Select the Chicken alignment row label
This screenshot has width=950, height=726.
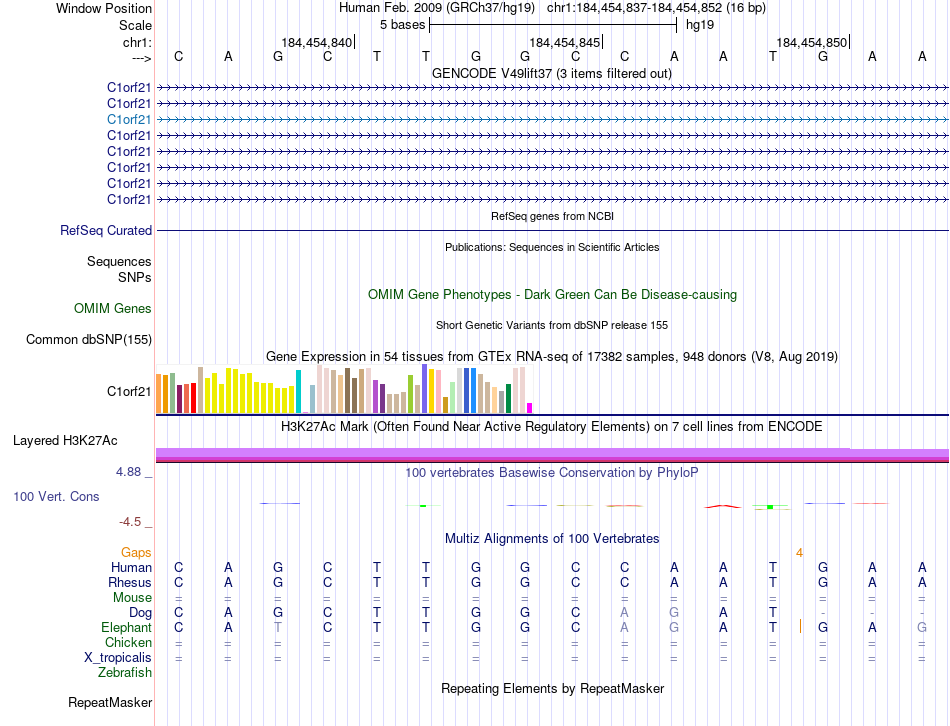(128, 642)
